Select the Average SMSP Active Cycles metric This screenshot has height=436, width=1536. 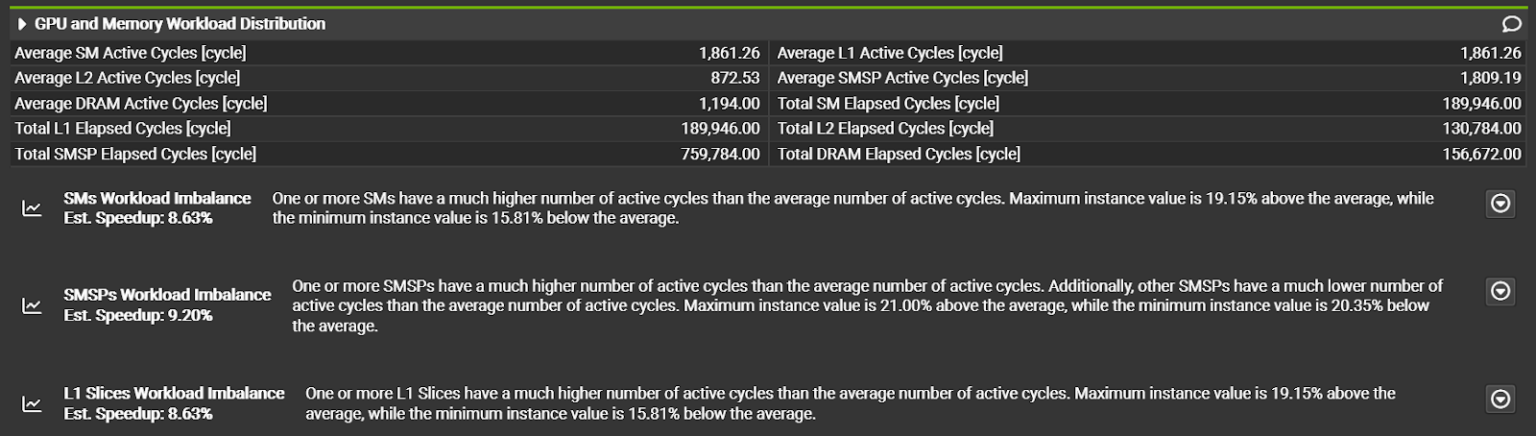[902, 78]
